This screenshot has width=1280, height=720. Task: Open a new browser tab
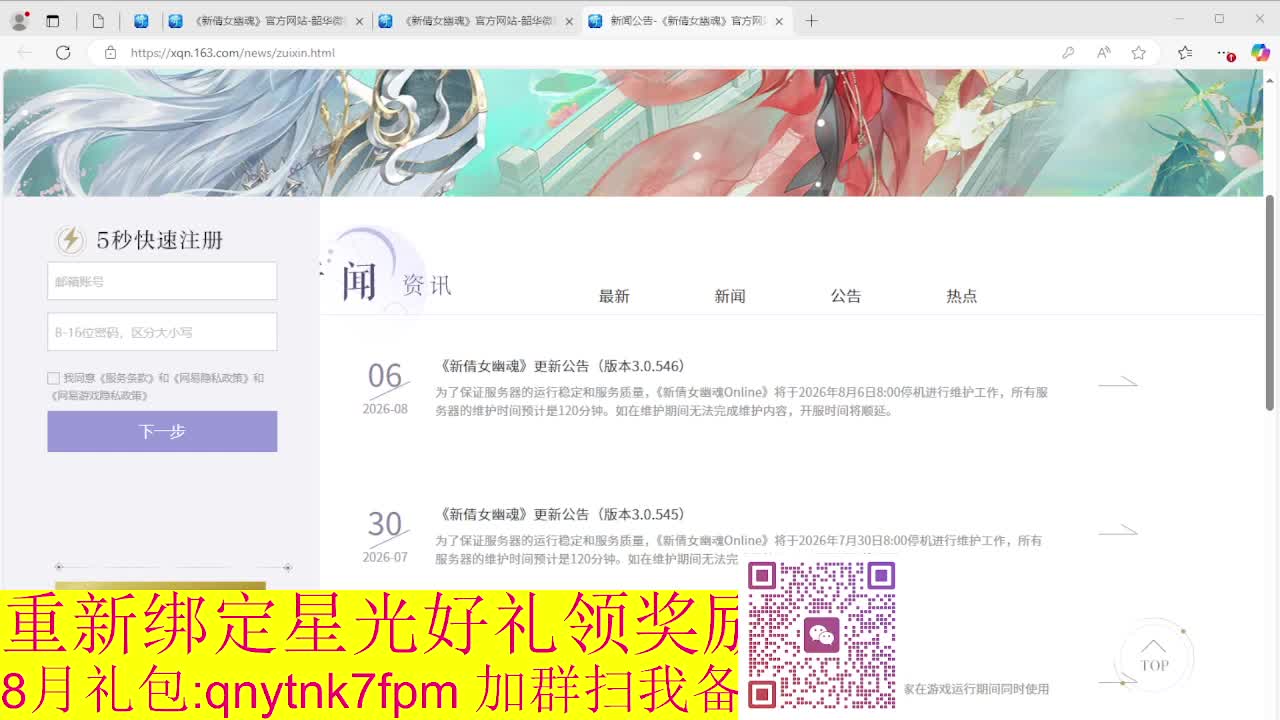811,20
